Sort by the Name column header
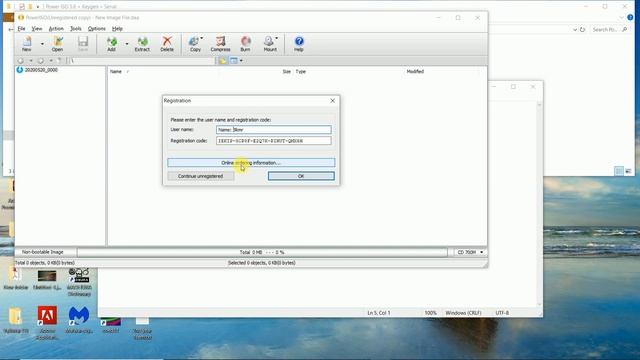Screen dimensions: 640x360 click(116, 71)
